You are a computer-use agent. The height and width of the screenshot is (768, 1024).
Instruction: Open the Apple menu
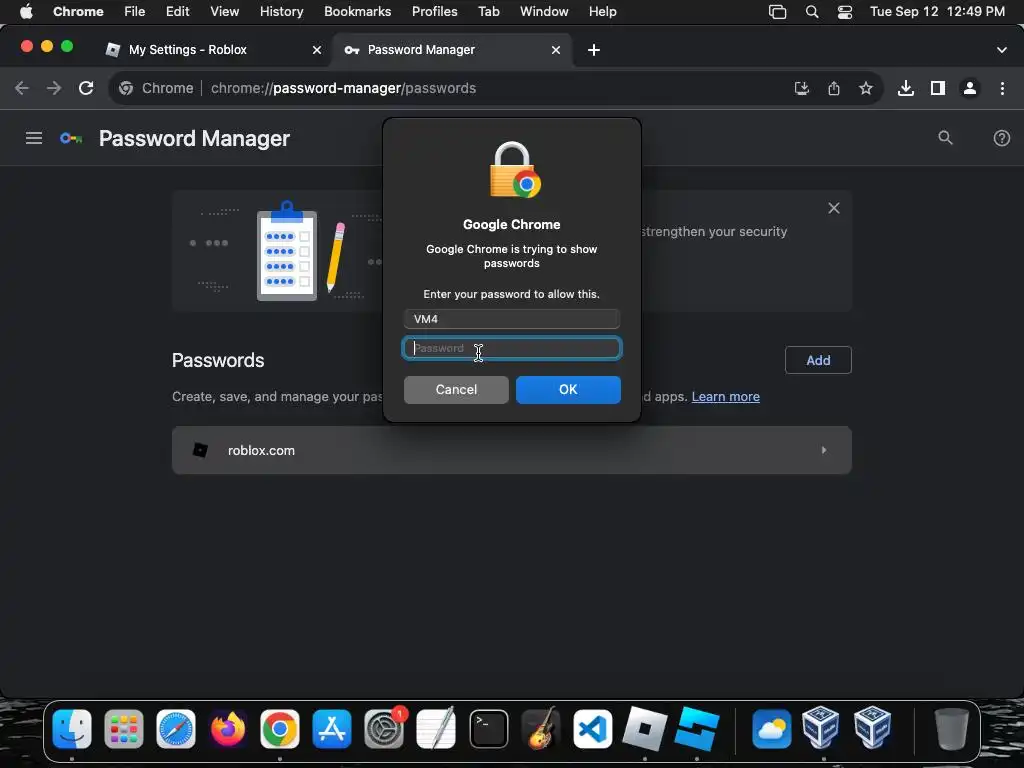pos(26,12)
